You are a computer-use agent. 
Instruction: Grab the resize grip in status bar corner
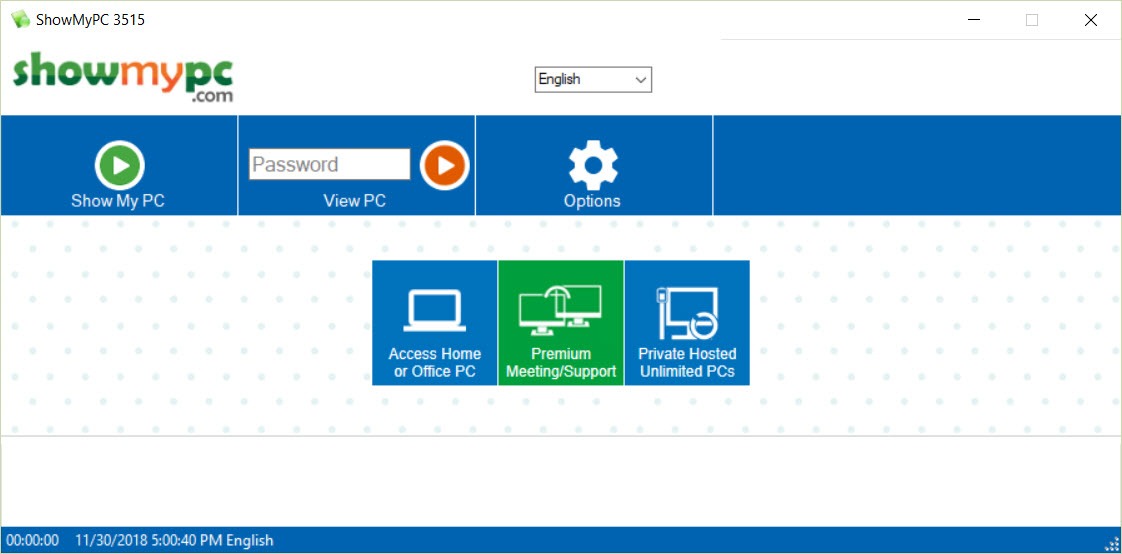(x=1111, y=543)
